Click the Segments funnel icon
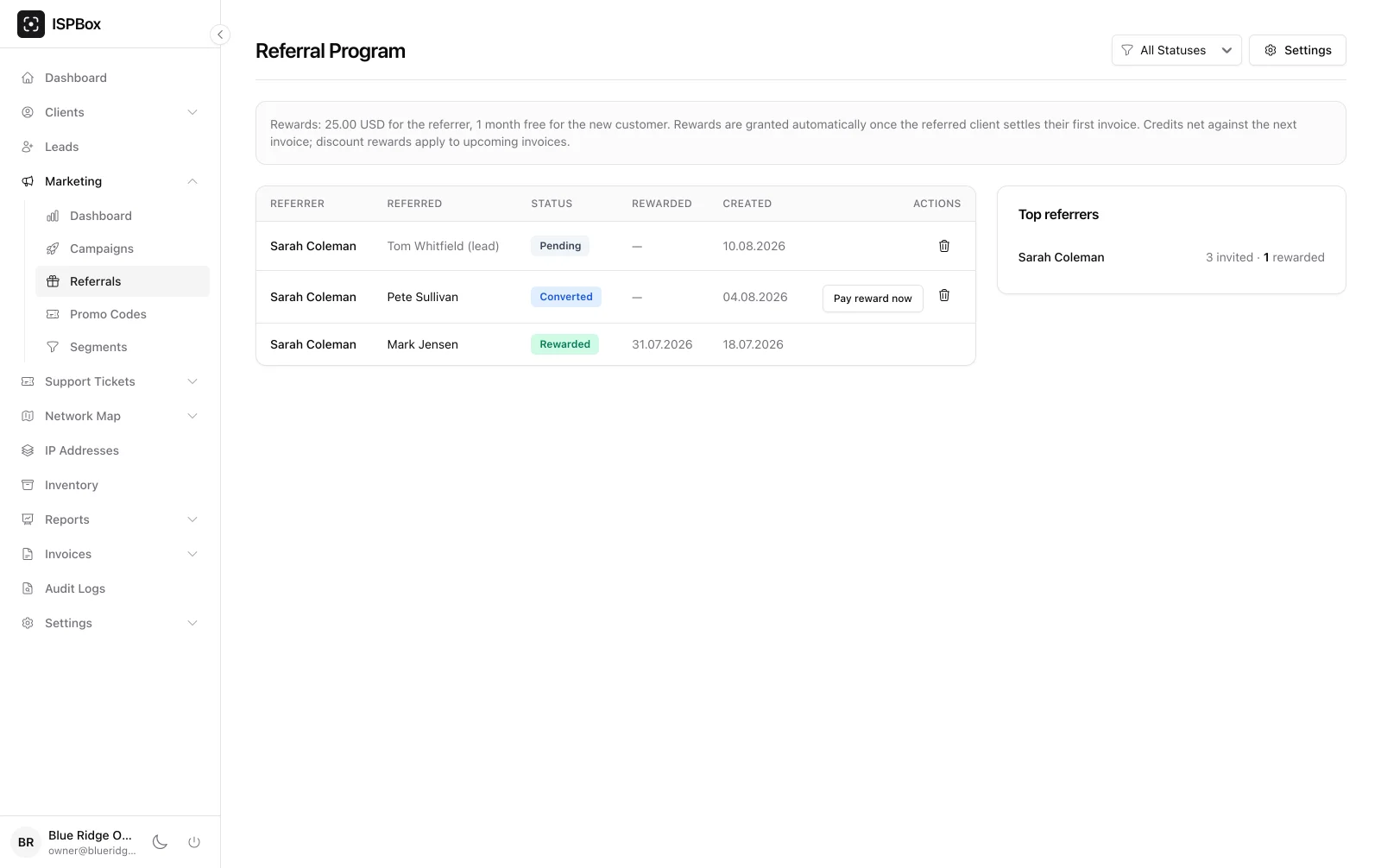 coord(53,347)
